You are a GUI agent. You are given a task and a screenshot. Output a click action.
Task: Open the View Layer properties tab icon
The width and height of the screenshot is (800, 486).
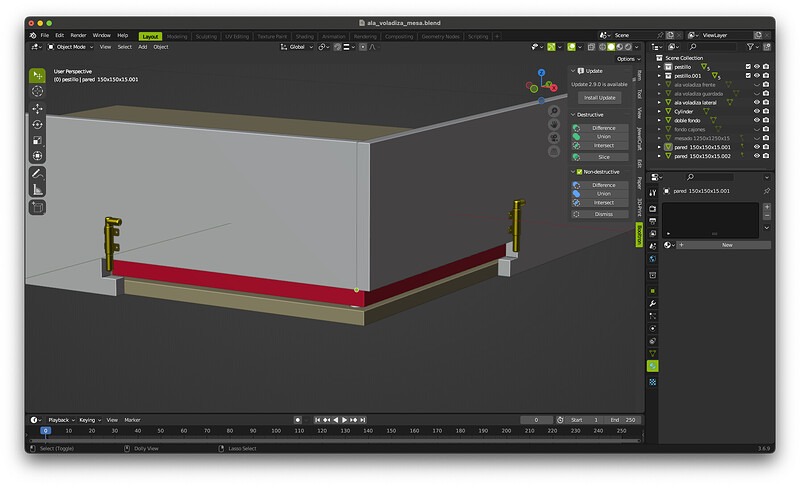coord(653,234)
